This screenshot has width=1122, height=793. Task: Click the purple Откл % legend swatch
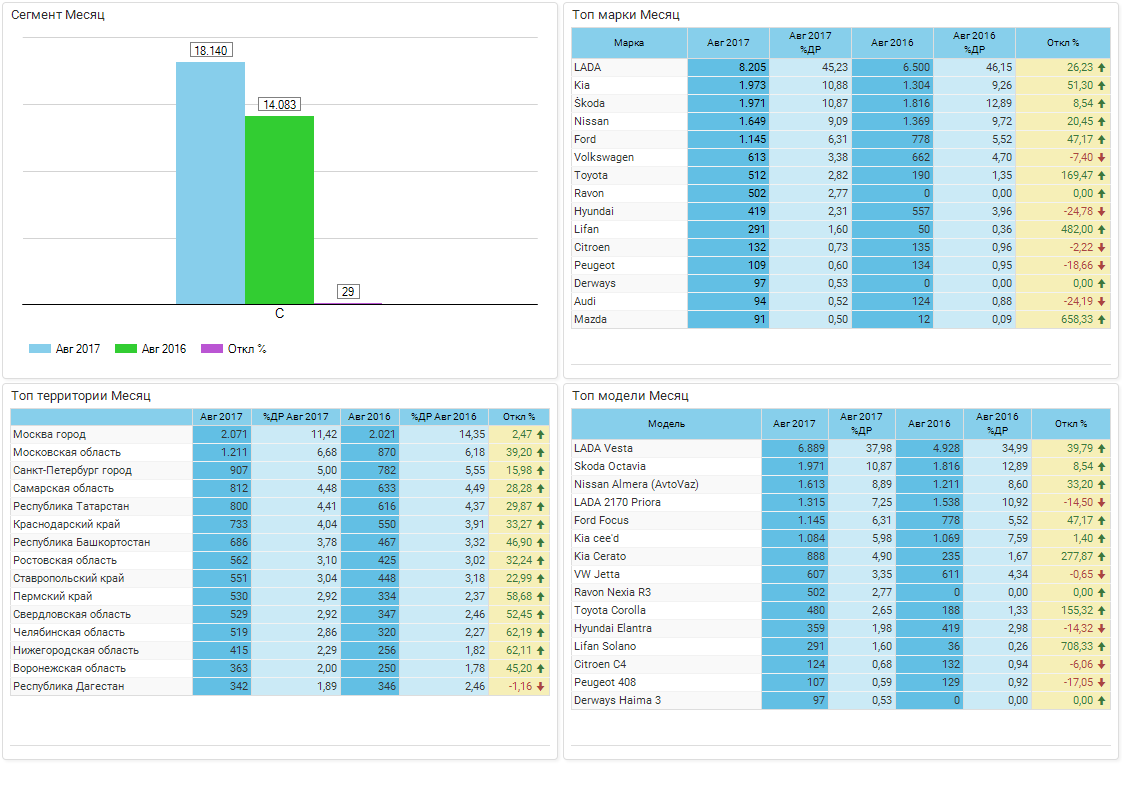tap(212, 349)
